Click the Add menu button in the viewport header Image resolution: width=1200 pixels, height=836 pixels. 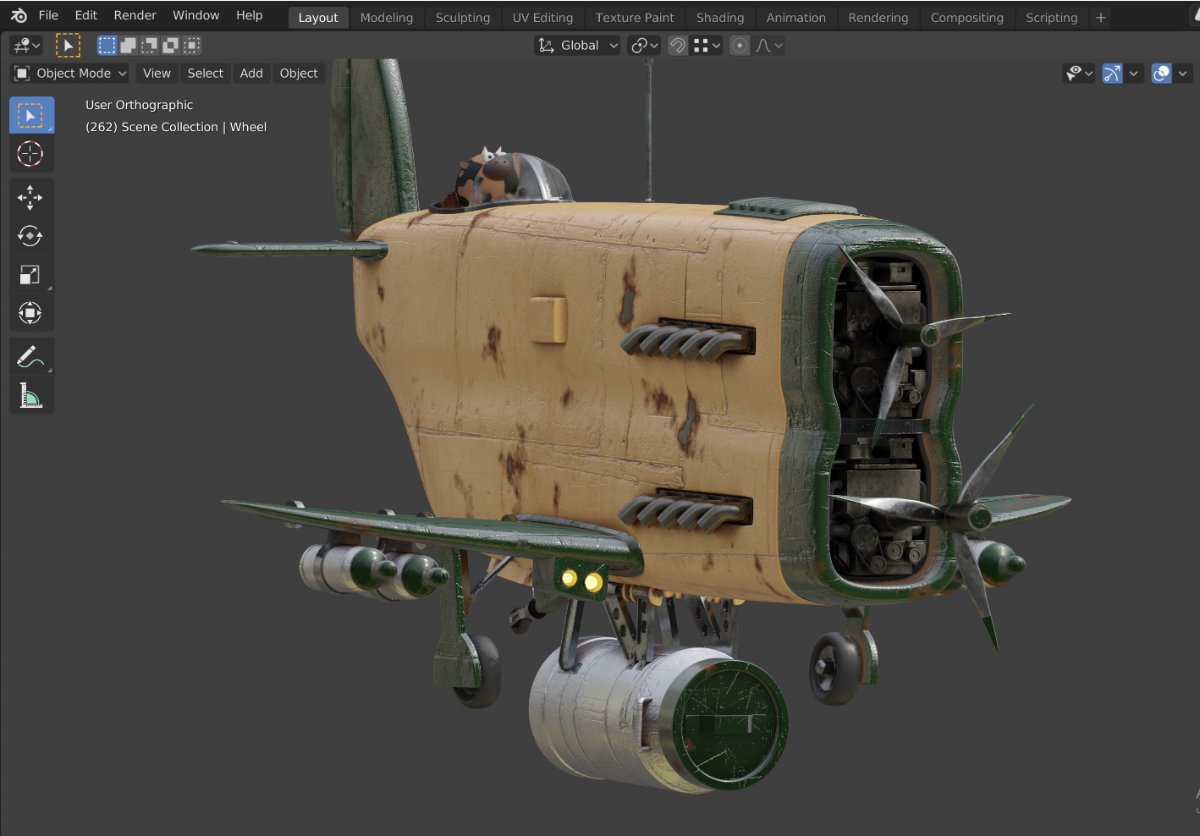251,73
